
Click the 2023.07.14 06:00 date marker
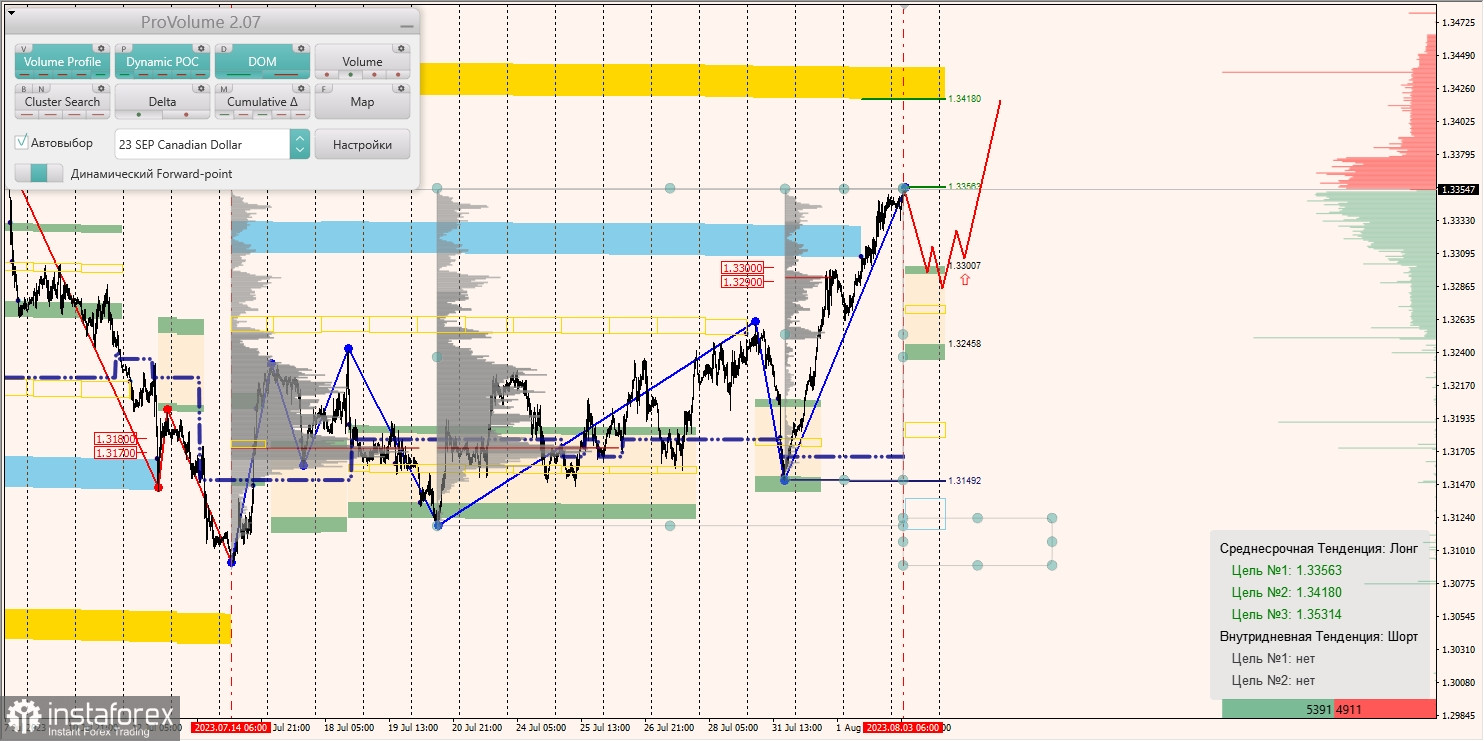point(231,728)
